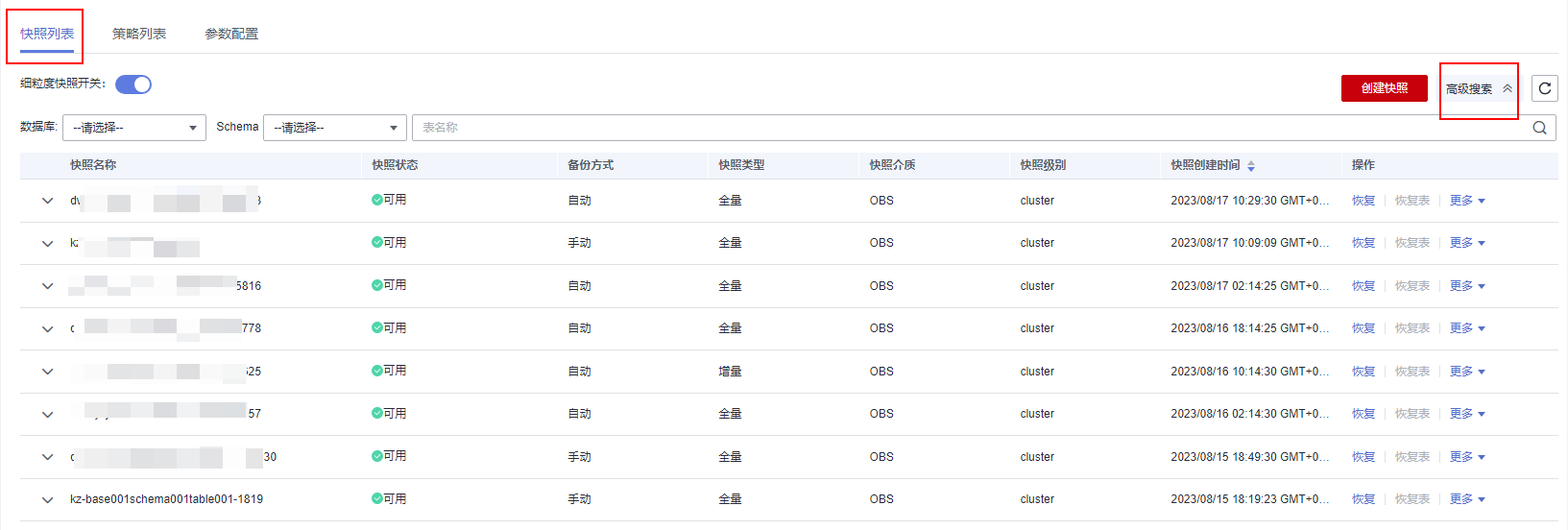The height and width of the screenshot is (530, 1568).
Task: Expand the first snapshot row chevron
Action: pos(47,202)
